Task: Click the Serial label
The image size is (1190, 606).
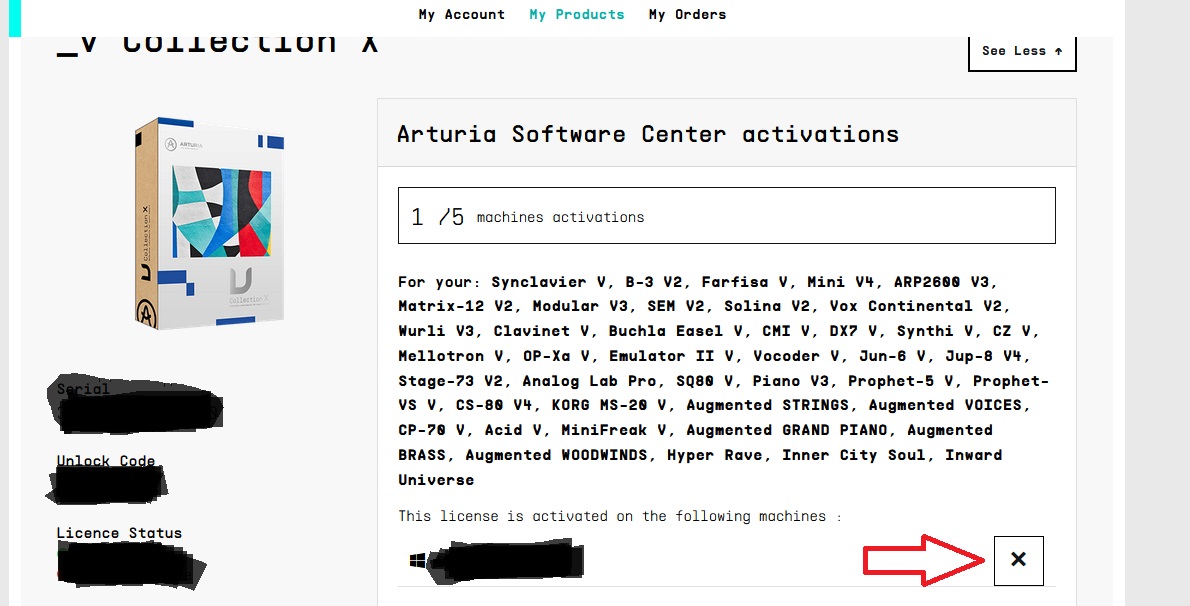Action: point(83,389)
